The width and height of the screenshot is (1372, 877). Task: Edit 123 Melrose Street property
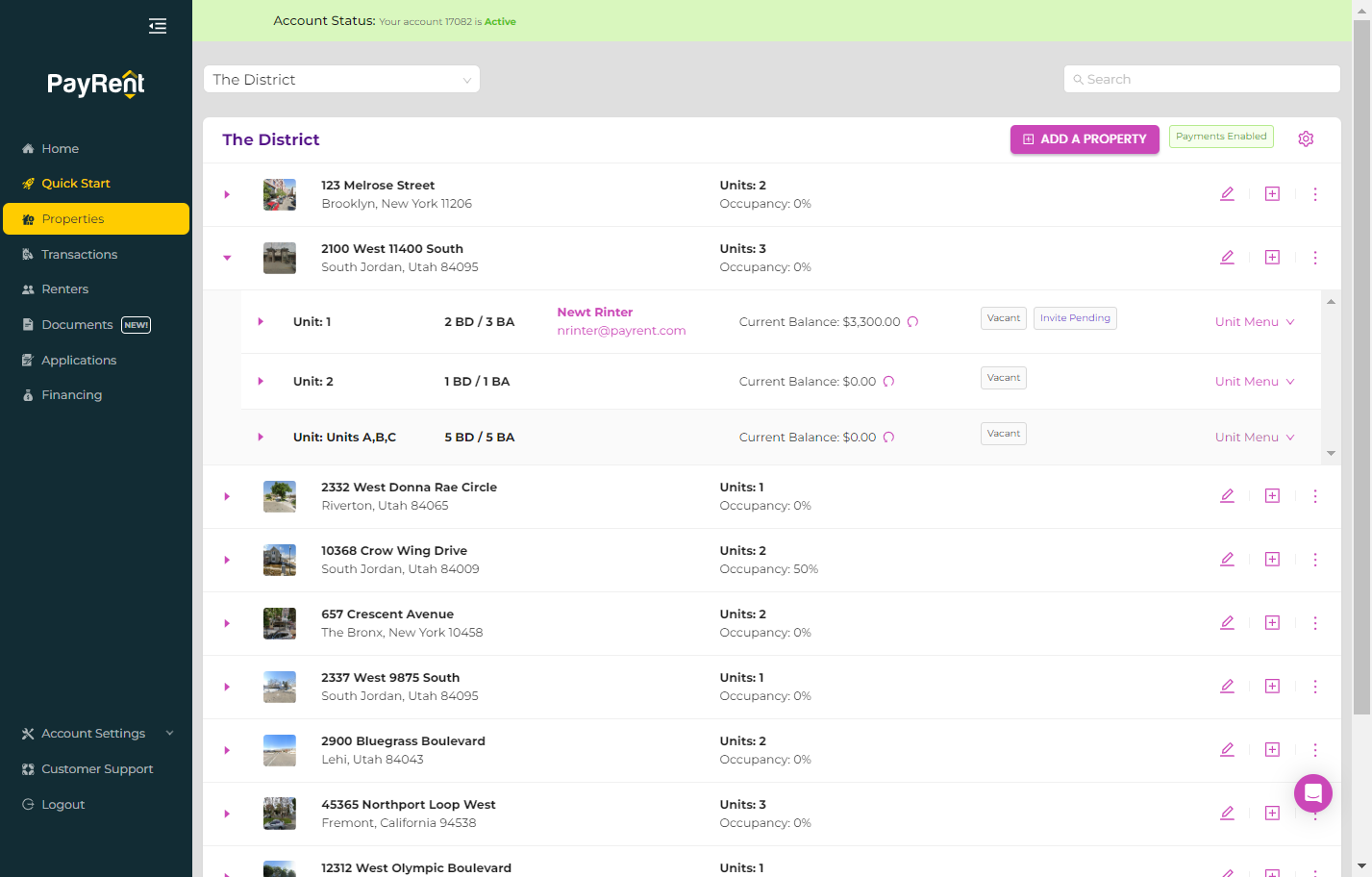[x=1227, y=194]
